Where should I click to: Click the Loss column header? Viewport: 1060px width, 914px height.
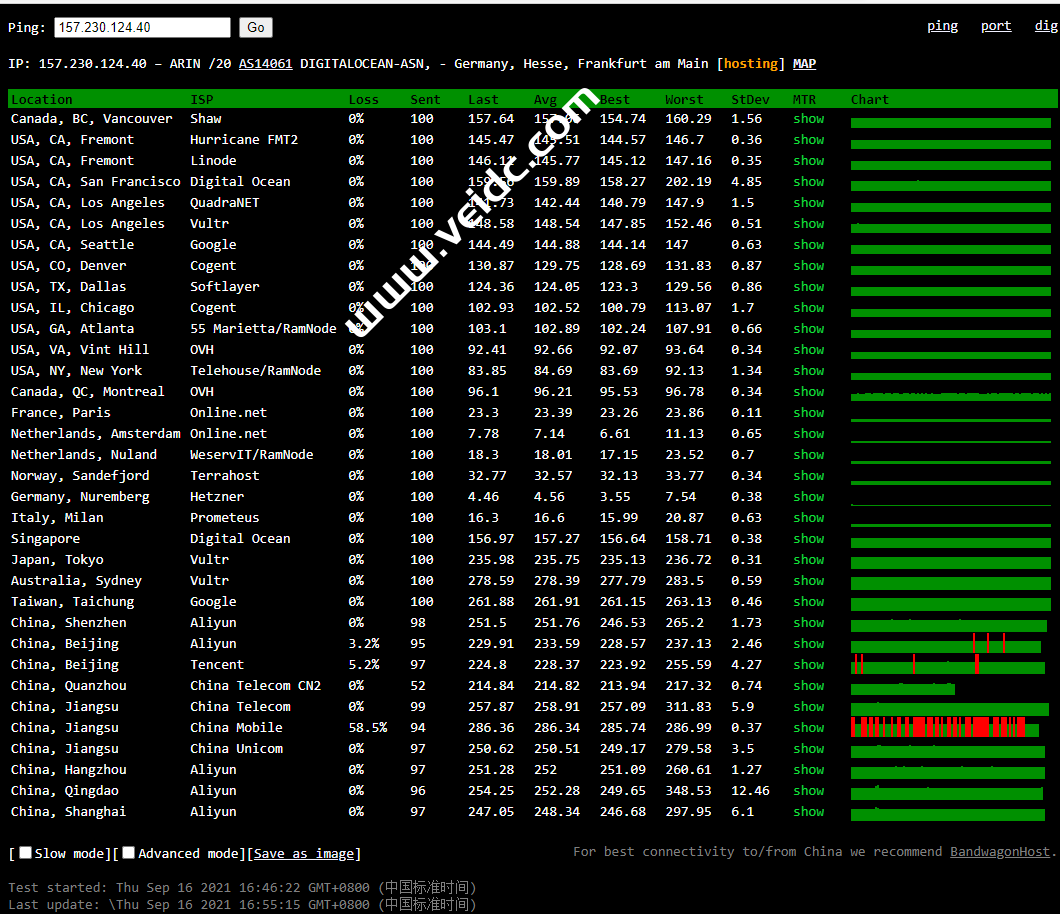[364, 99]
